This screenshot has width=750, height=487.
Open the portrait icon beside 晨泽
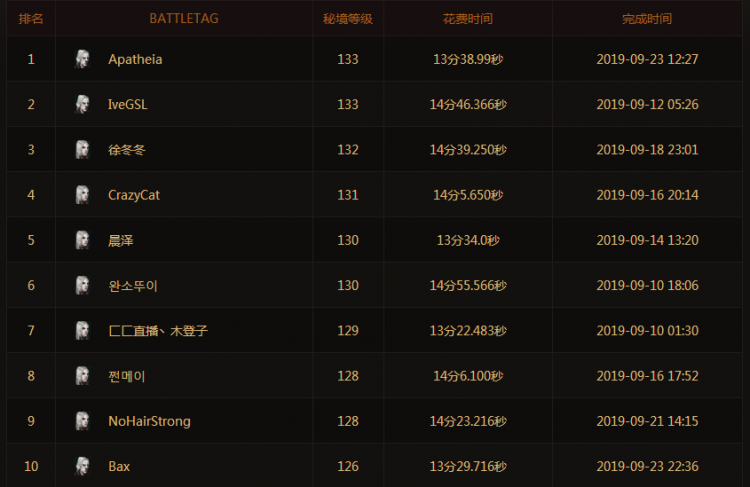[x=82, y=240]
